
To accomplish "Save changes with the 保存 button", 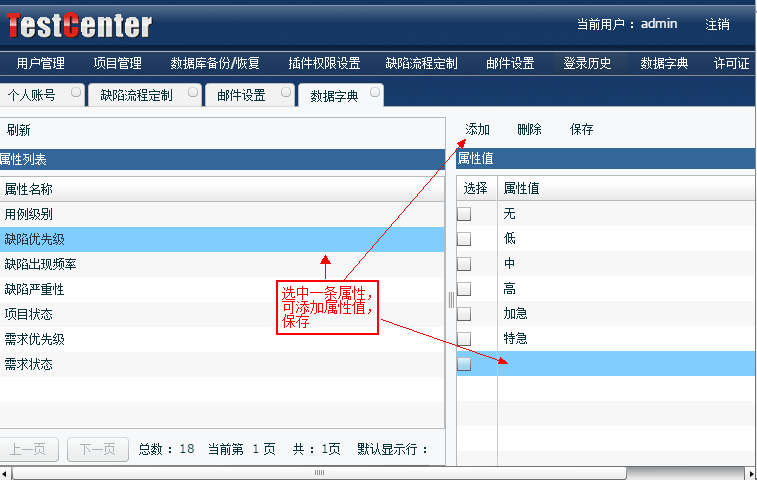I will pos(582,130).
